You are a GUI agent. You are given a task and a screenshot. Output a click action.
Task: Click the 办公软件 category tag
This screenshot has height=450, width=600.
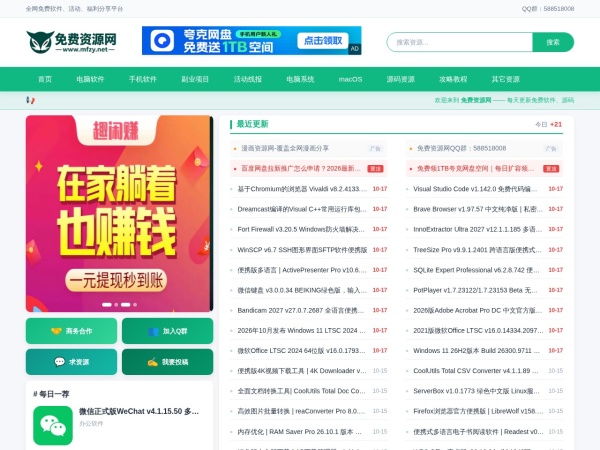pyautogui.click(x=91, y=424)
